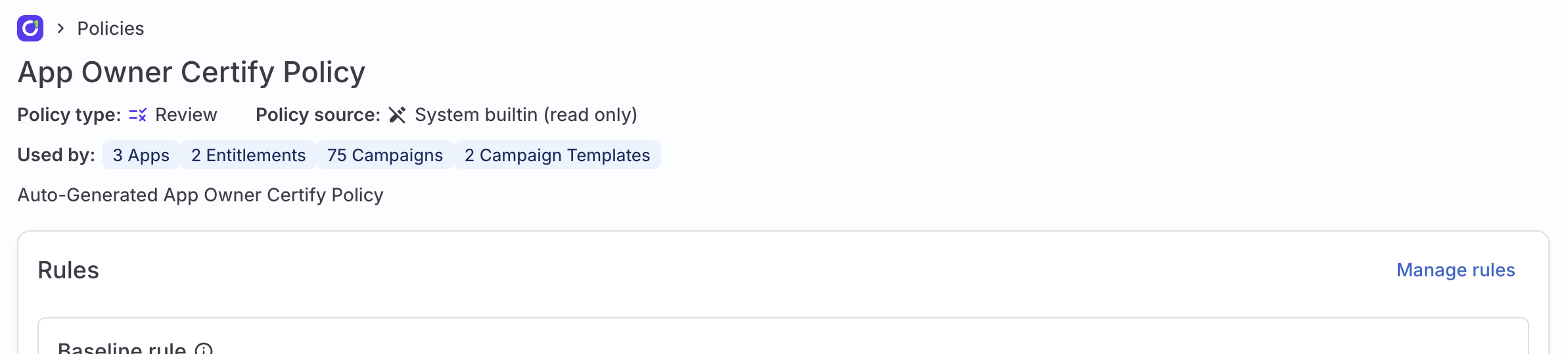Click the breadcrumb chevron arrow
Screen dimensions: 1568x354
tap(60, 28)
